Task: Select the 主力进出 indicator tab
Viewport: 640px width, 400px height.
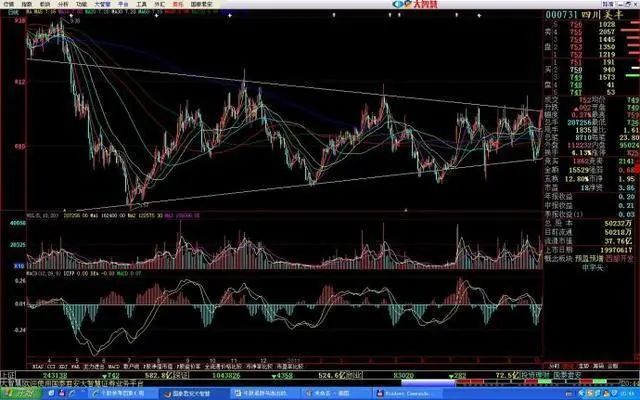Action: pyautogui.click(x=93, y=367)
